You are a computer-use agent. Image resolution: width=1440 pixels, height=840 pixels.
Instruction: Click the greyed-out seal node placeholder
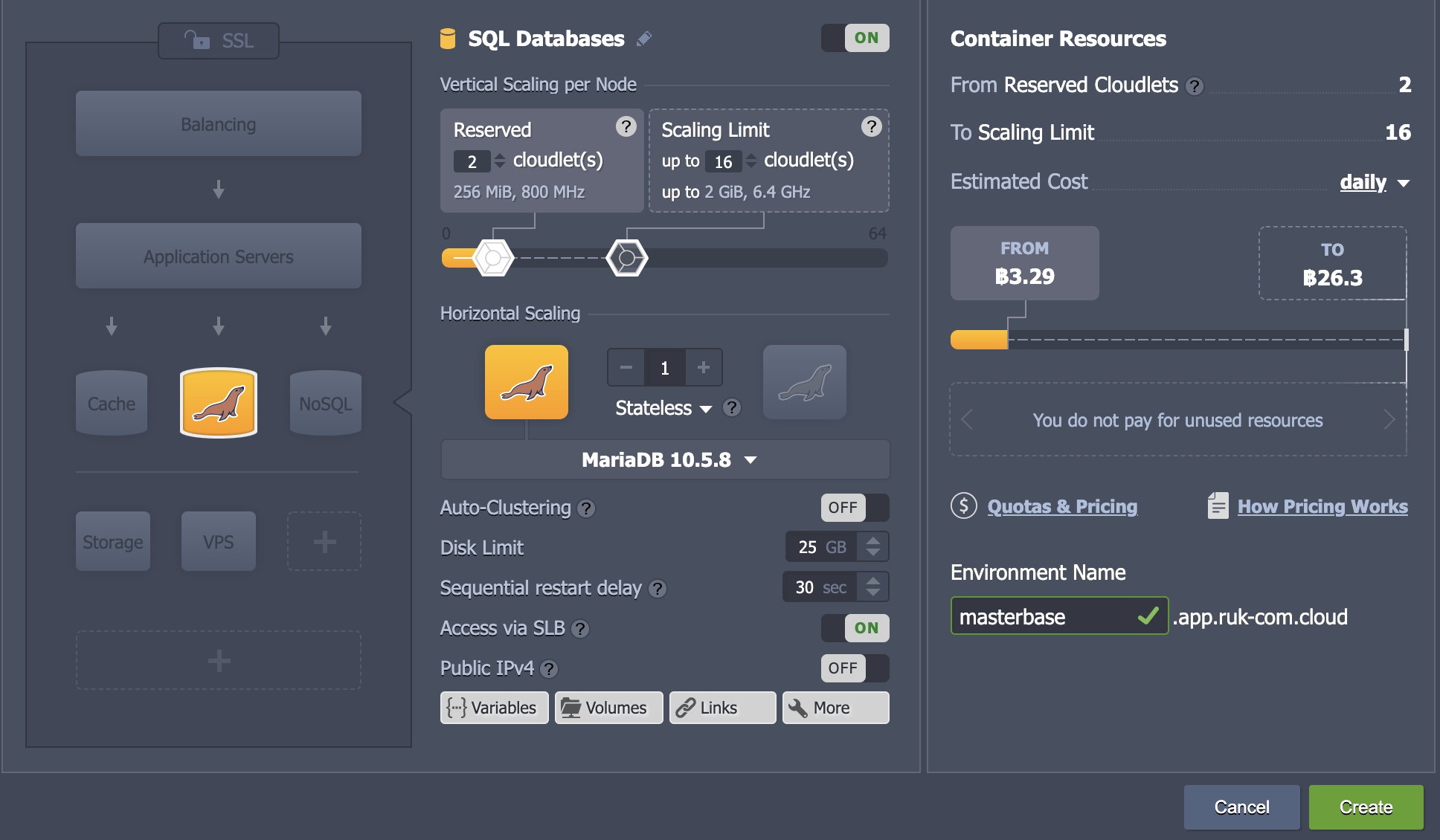point(805,382)
